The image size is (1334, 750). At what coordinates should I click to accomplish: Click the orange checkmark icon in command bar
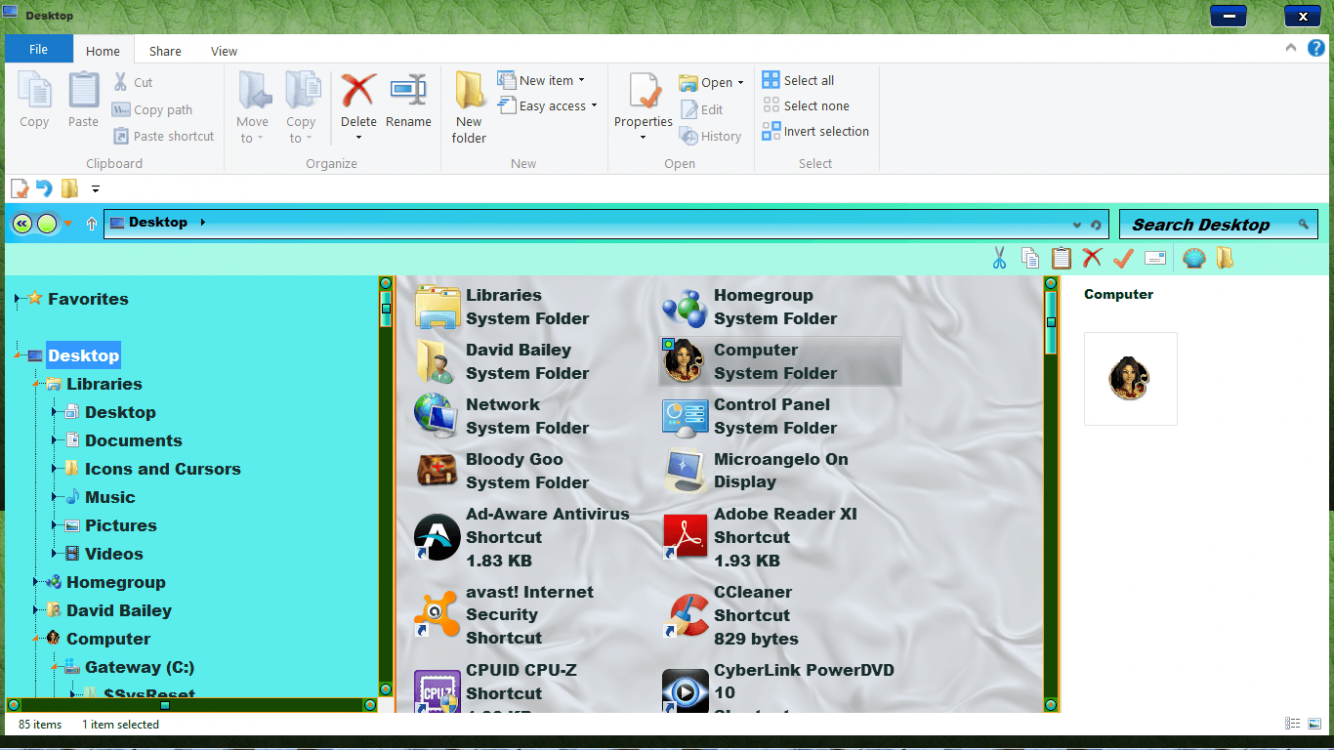click(x=1123, y=258)
